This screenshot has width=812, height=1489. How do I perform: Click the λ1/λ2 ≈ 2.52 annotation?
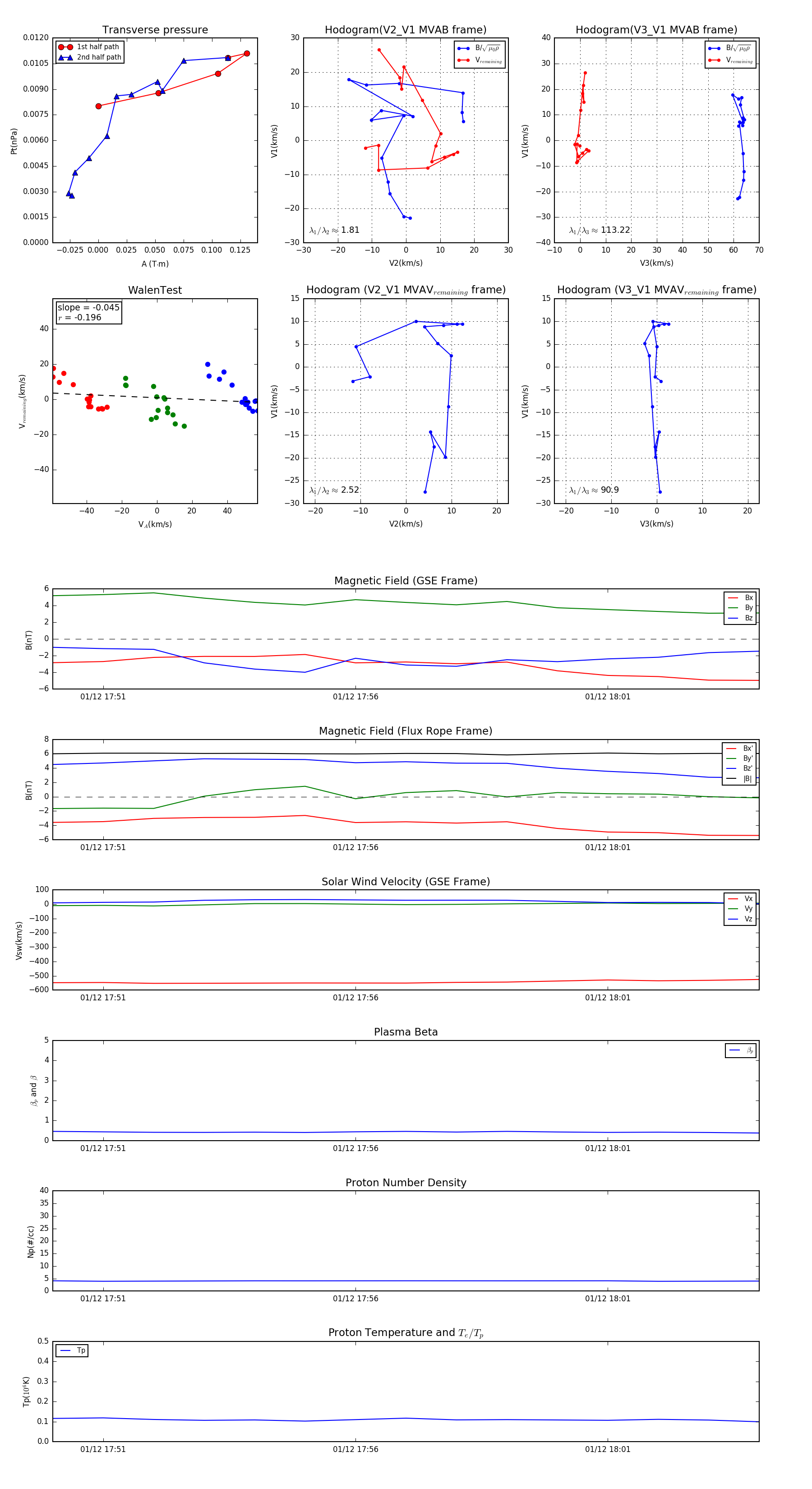(334, 490)
